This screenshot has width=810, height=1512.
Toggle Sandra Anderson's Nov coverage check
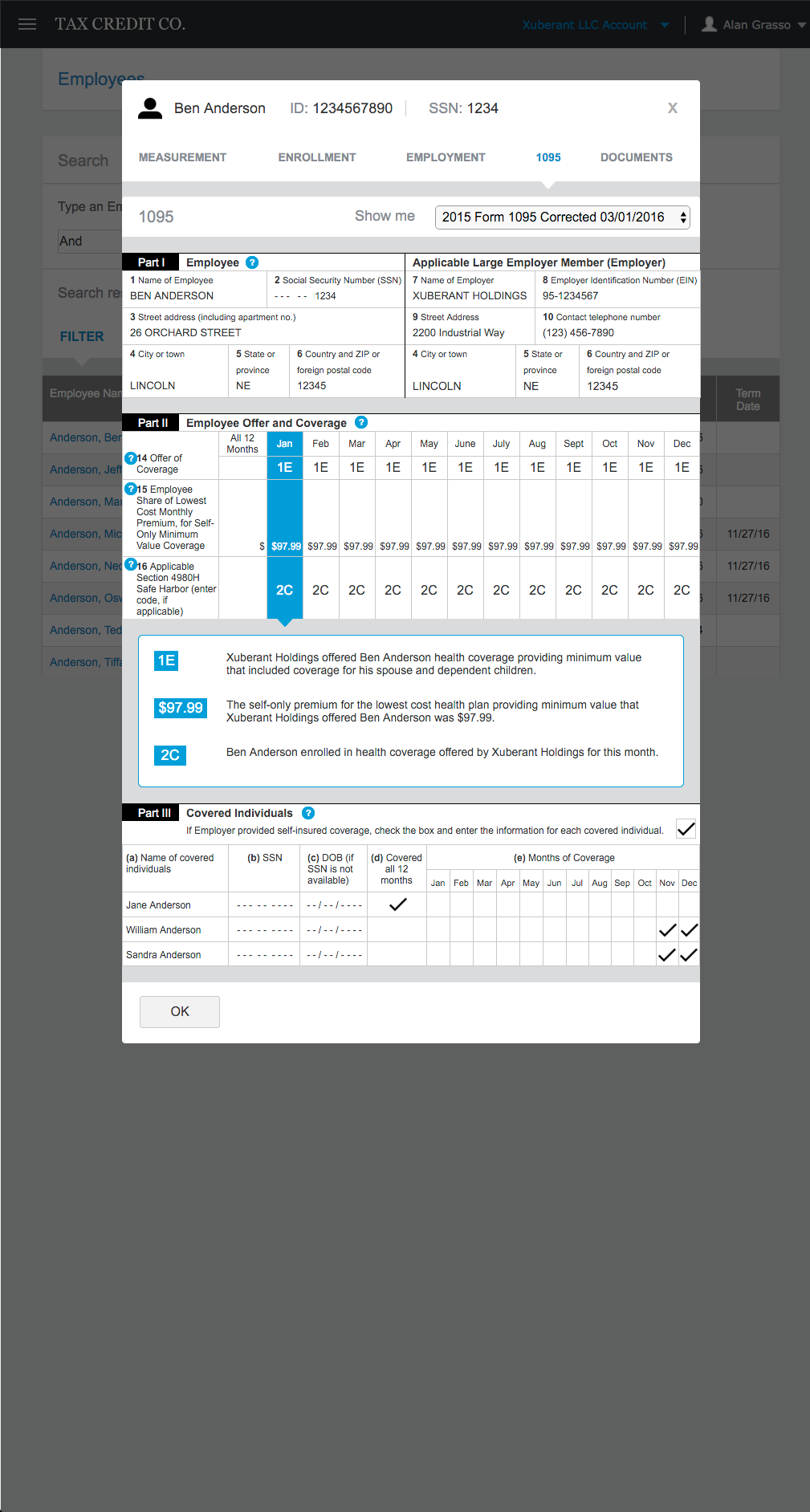pyautogui.click(x=667, y=955)
